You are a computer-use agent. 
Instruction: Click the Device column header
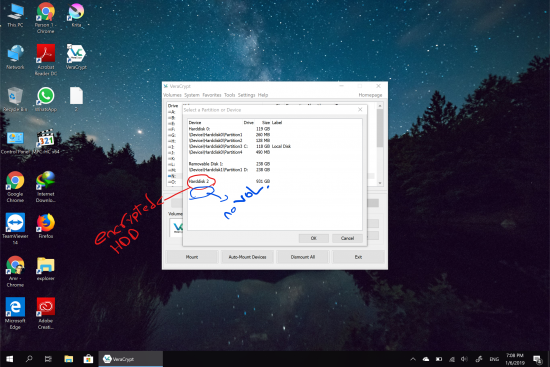[195, 123]
